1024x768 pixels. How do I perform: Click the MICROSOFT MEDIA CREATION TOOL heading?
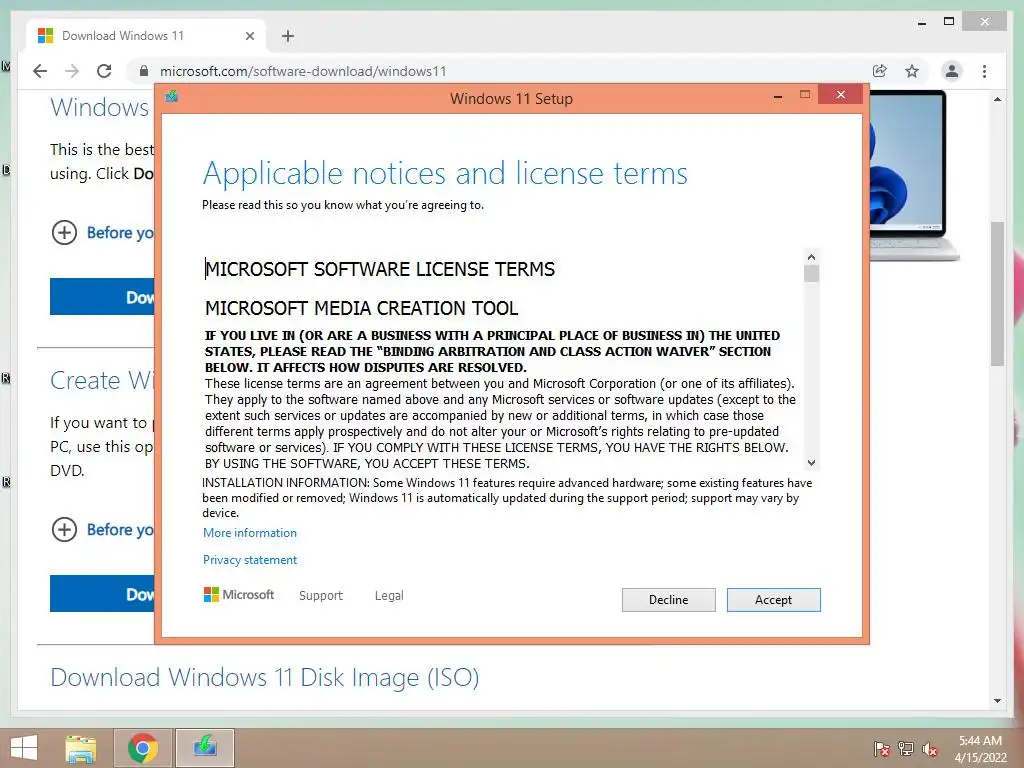coord(361,308)
